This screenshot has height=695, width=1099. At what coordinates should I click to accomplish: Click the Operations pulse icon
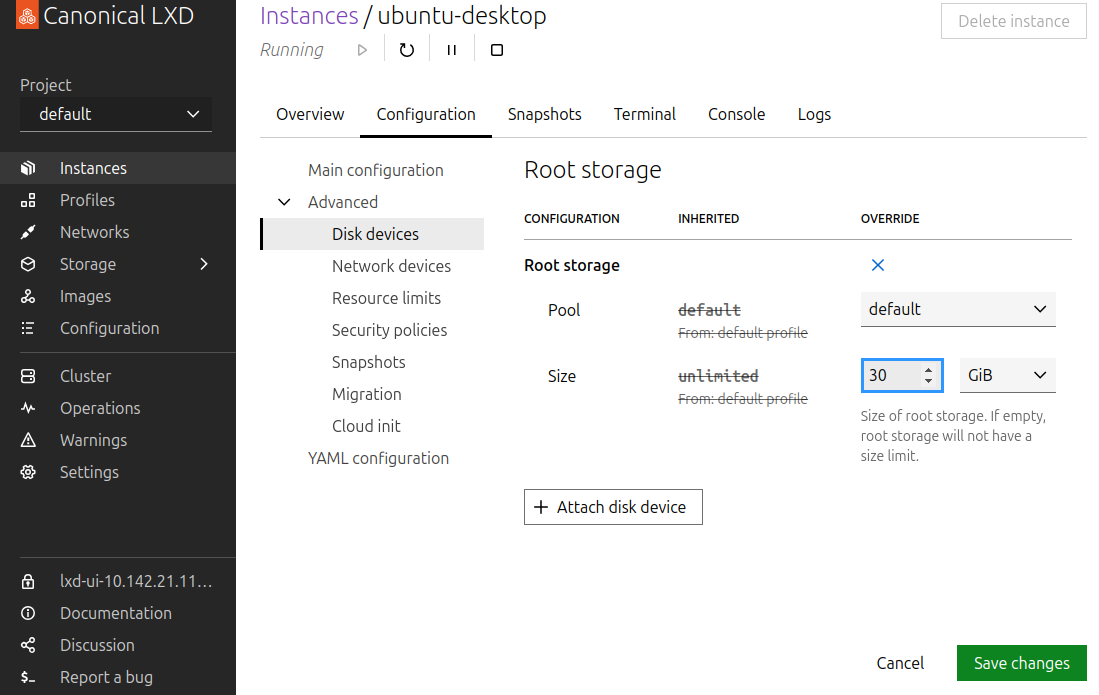point(28,408)
